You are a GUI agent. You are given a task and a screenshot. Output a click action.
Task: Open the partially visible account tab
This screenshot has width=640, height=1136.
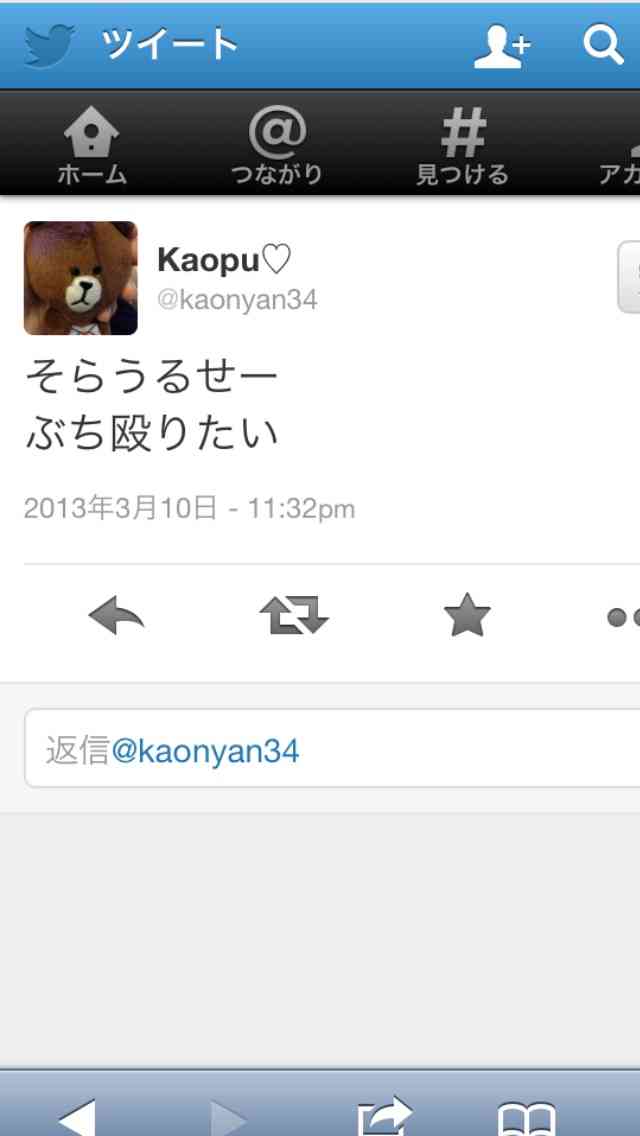[620, 146]
